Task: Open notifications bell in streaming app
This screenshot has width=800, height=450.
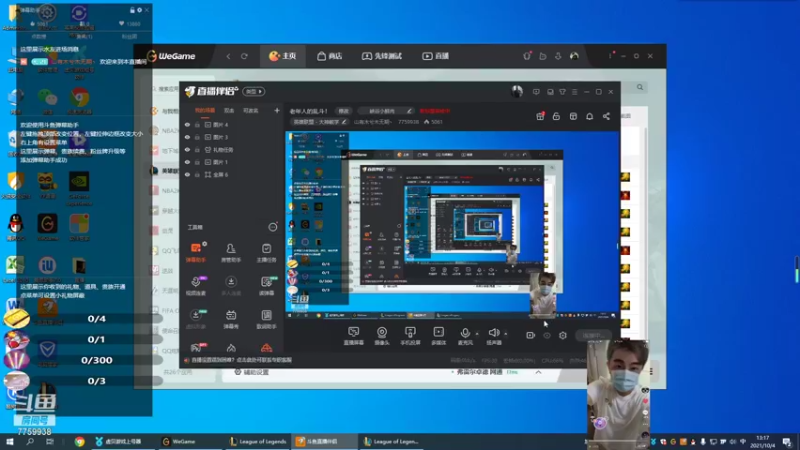Action: [589, 116]
